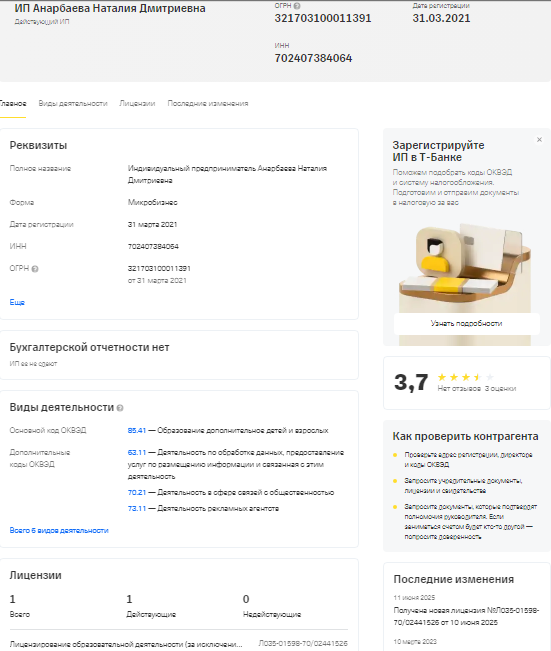Open the Главное tab
This screenshot has width=551, height=651.
[13, 103]
